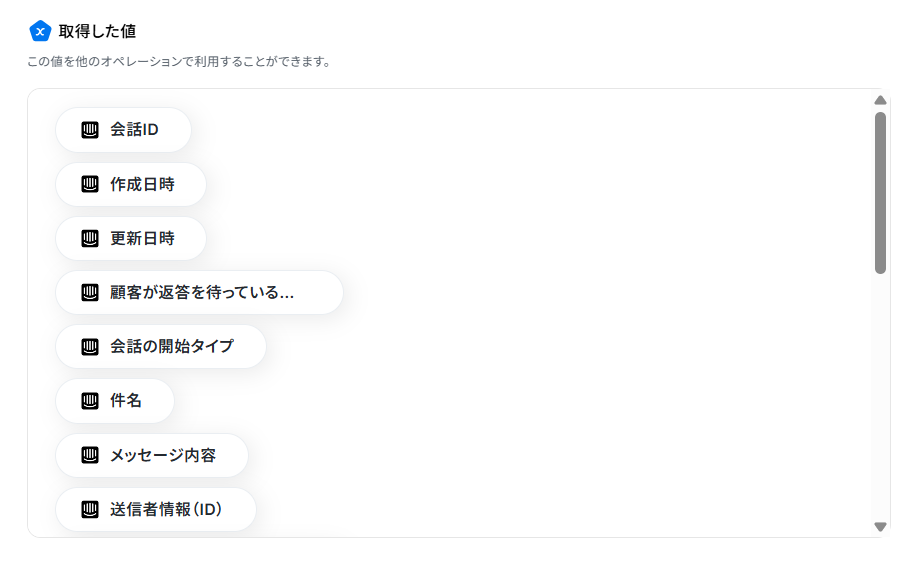
Task: Click the Intercom icon beside 会話の開始タイプ
Action: 90,347
